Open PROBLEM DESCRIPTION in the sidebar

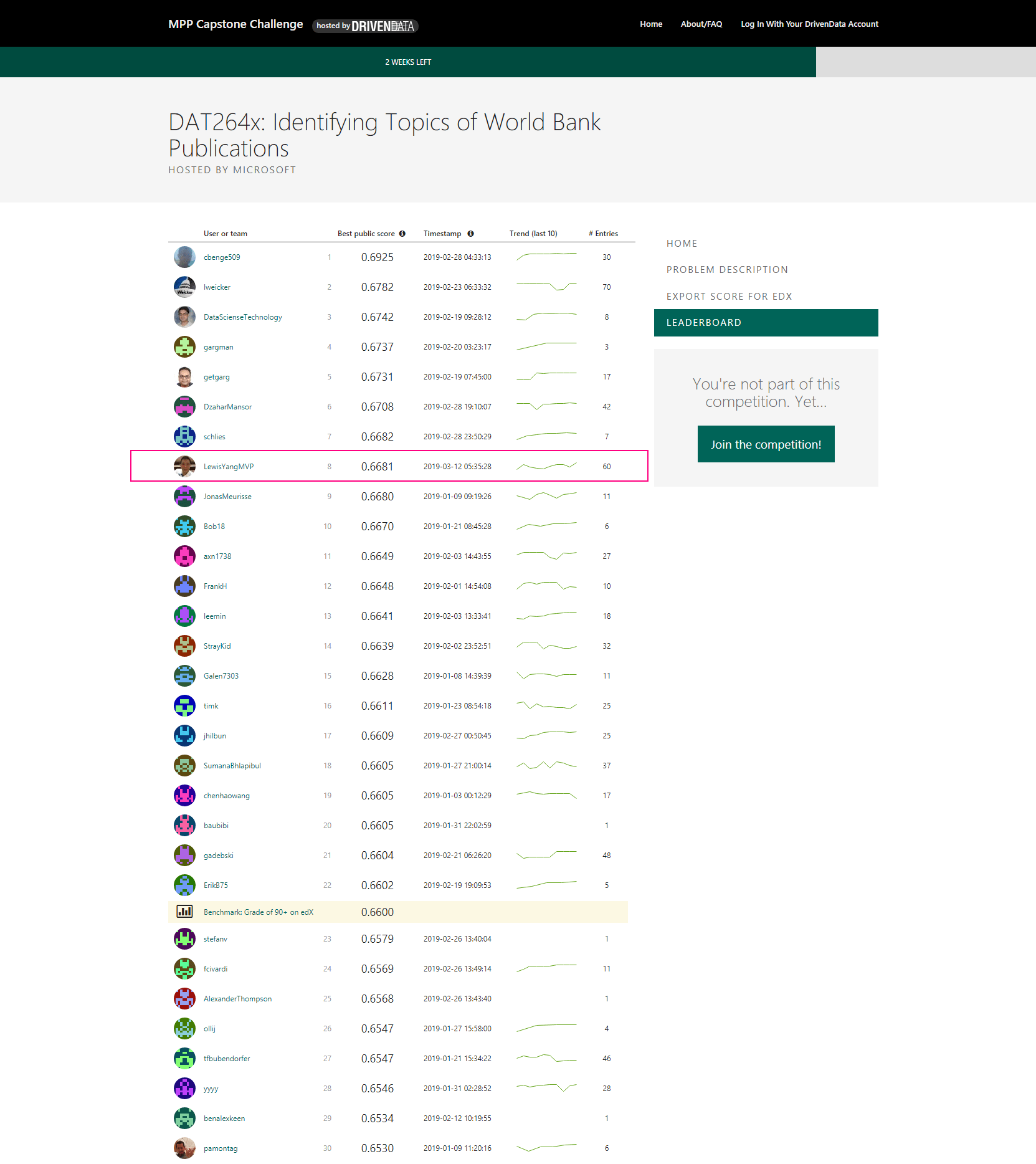pyautogui.click(x=727, y=270)
